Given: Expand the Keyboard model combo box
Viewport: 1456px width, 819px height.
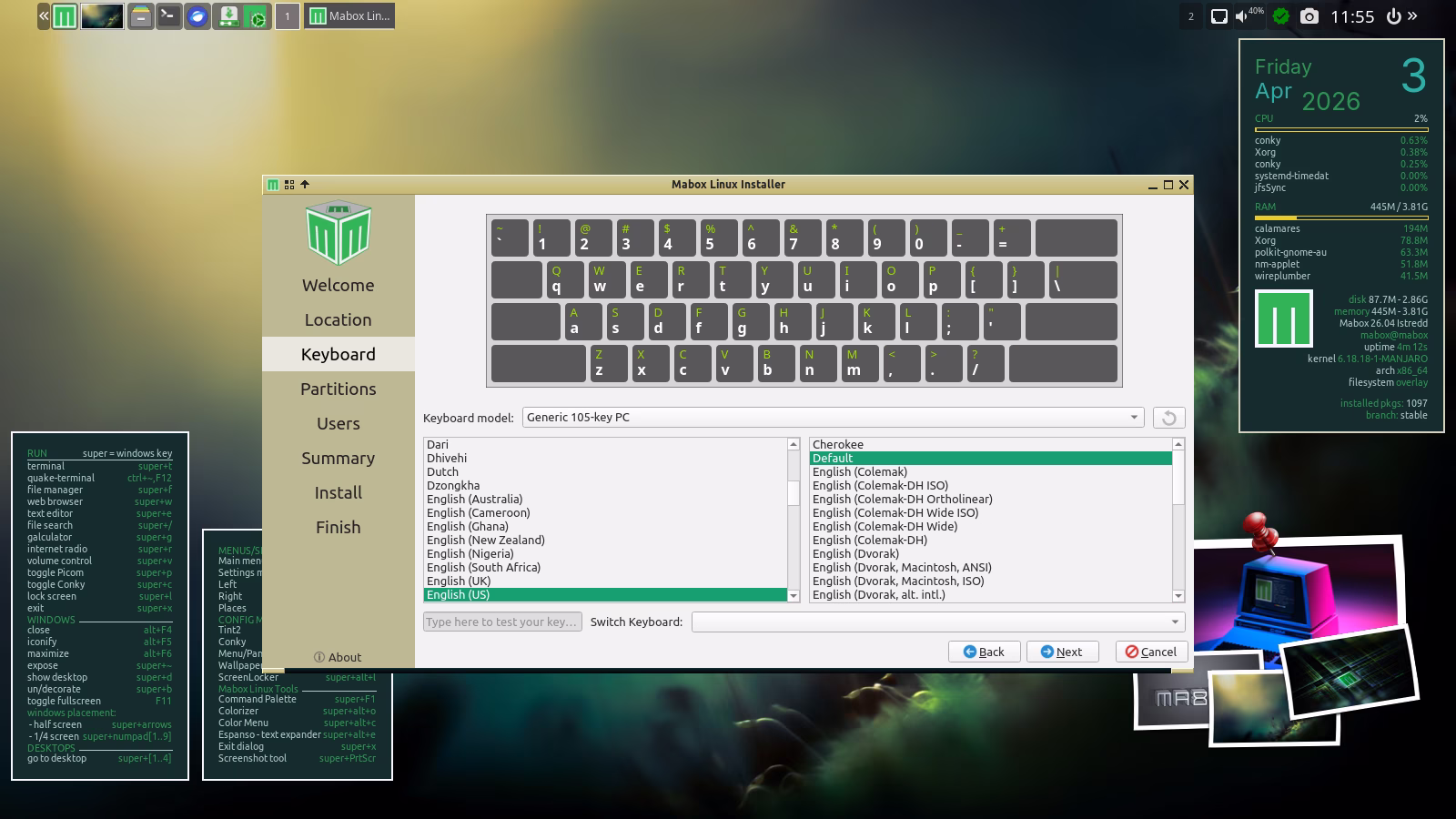Looking at the screenshot, I should pyautogui.click(x=834, y=418).
